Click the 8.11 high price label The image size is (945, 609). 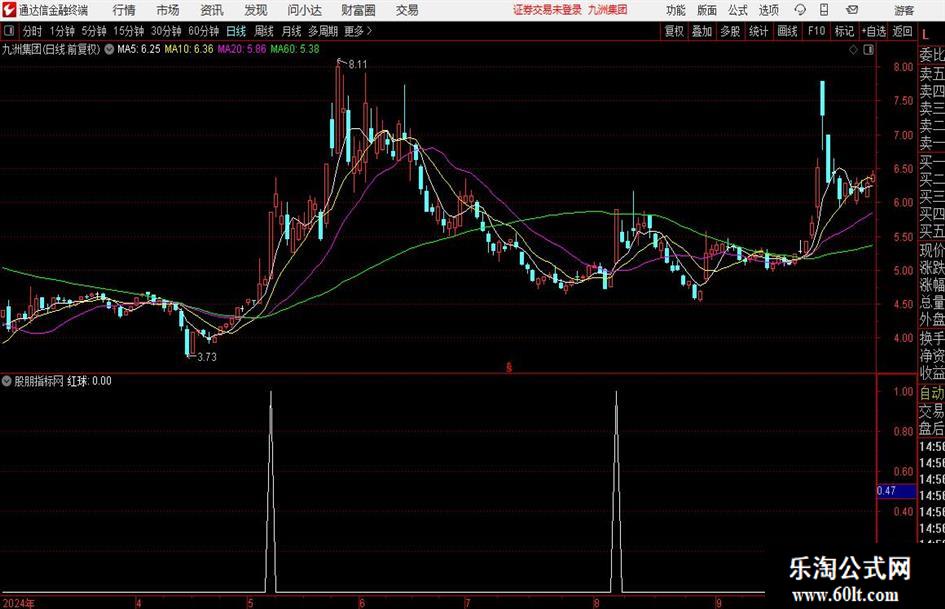[357, 65]
